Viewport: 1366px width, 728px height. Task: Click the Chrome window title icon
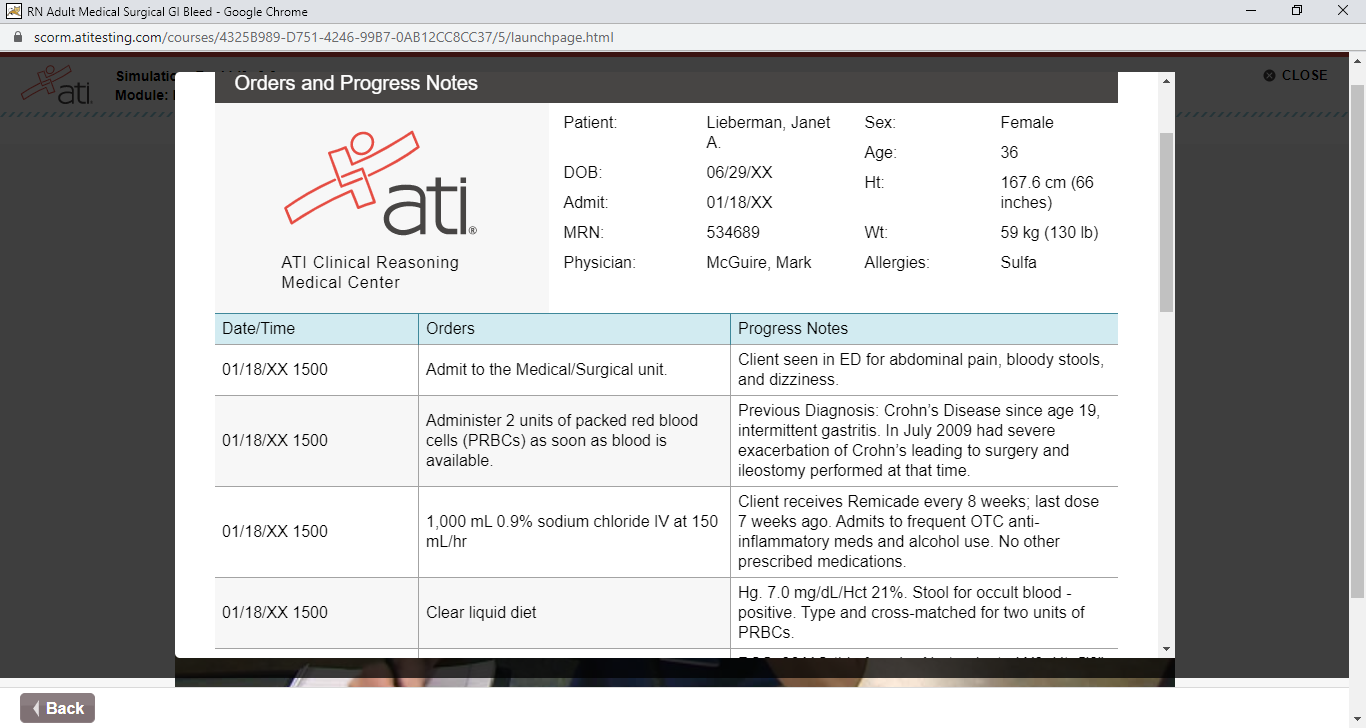[14, 11]
